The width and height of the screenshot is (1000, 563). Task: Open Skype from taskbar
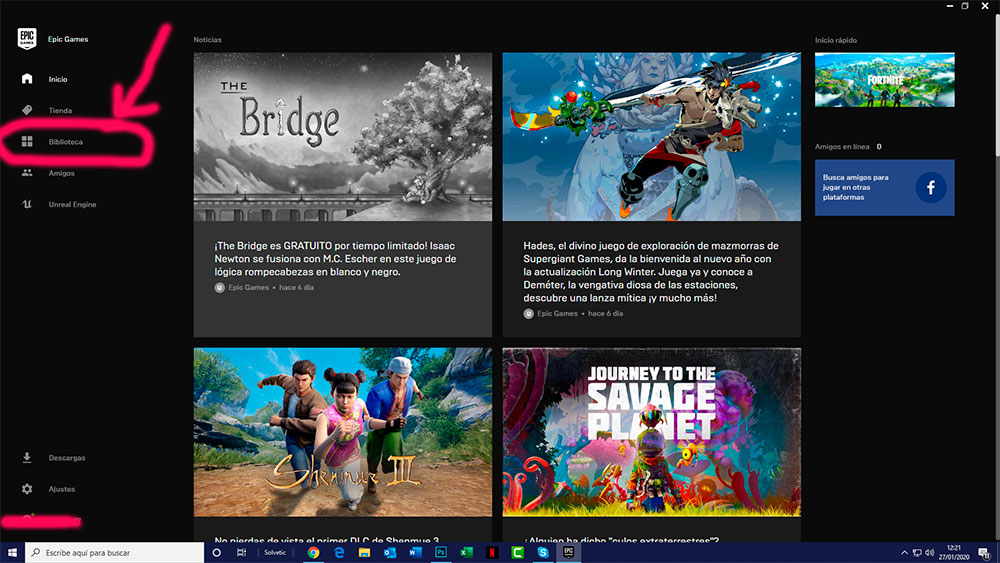[543, 552]
